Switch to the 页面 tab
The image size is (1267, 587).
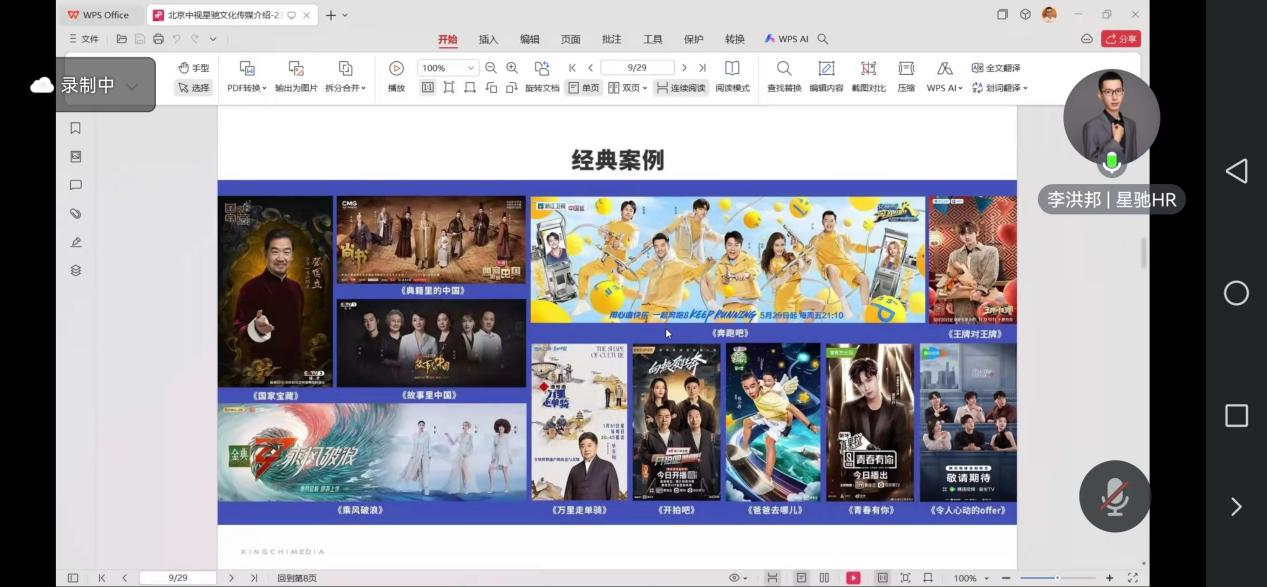(x=570, y=39)
